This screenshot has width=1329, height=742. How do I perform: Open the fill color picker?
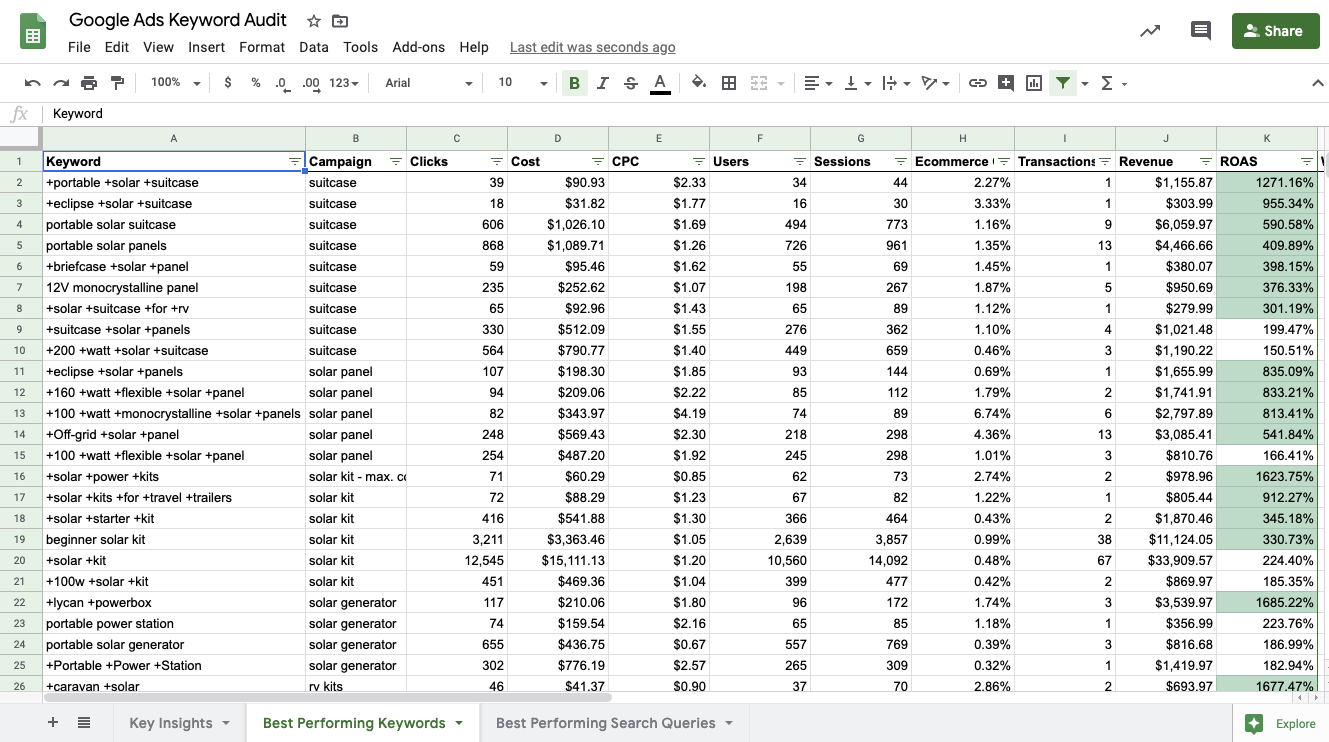699,83
